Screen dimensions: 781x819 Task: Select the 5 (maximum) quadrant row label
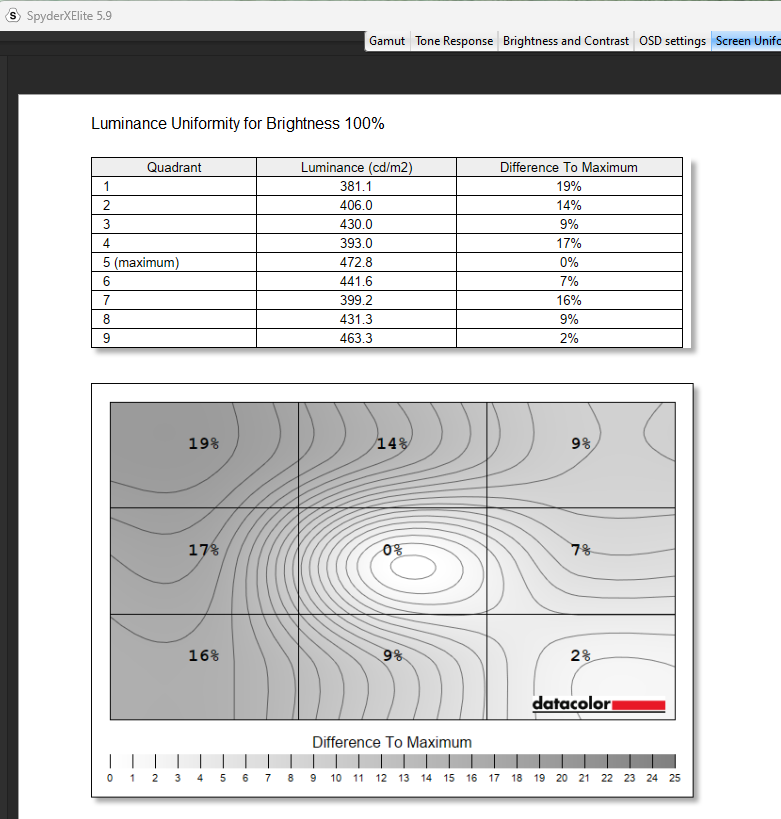(139, 262)
